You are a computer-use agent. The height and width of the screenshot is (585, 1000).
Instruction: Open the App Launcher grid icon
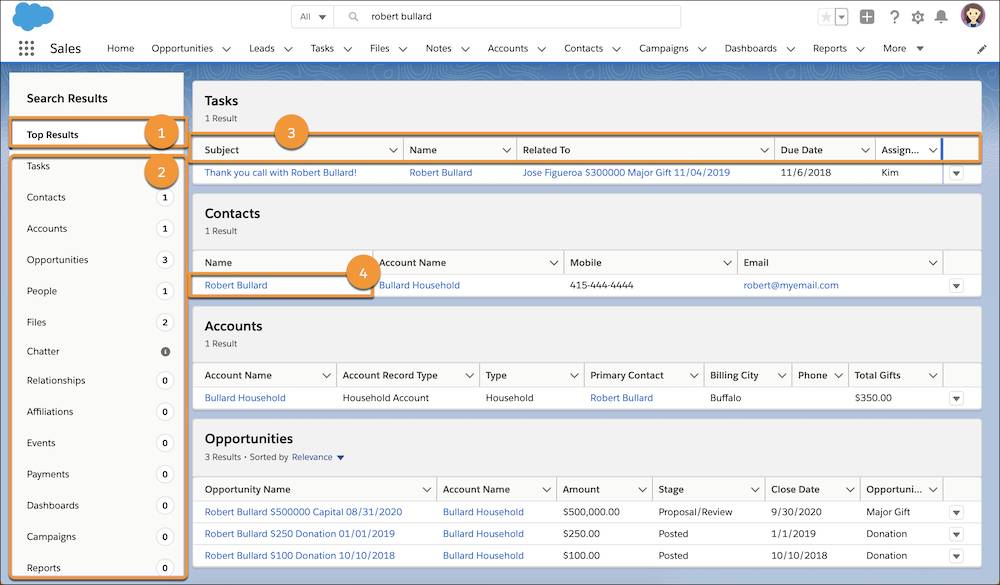[26, 48]
